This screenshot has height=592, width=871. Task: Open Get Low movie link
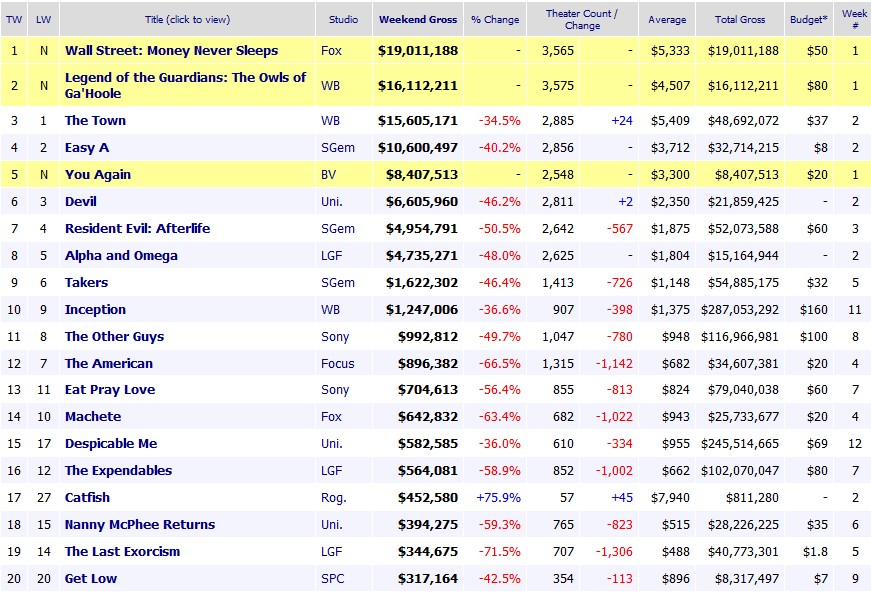(91, 579)
